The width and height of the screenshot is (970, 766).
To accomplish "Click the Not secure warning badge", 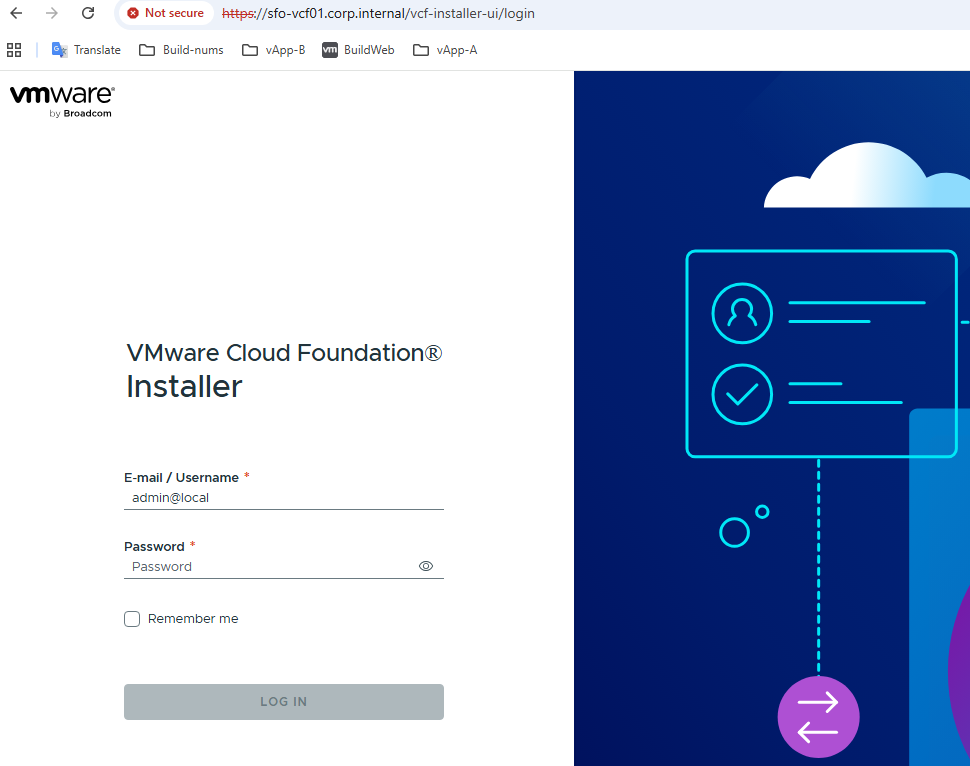I will [x=165, y=13].
